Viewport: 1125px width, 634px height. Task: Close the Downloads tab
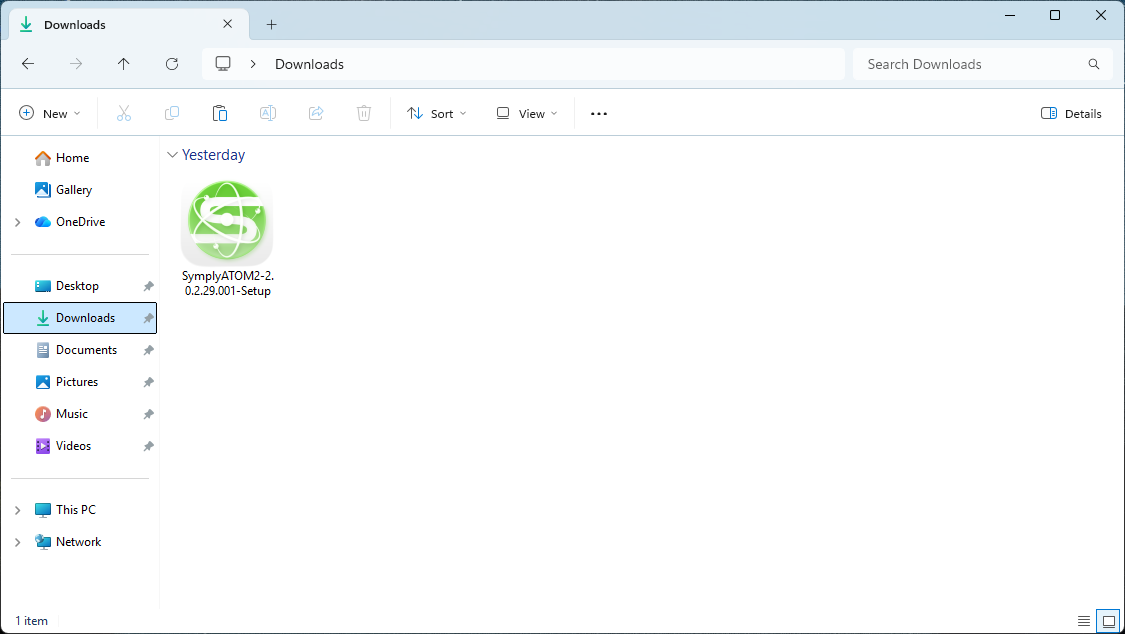pyautogui.click(x=227, y=24)
